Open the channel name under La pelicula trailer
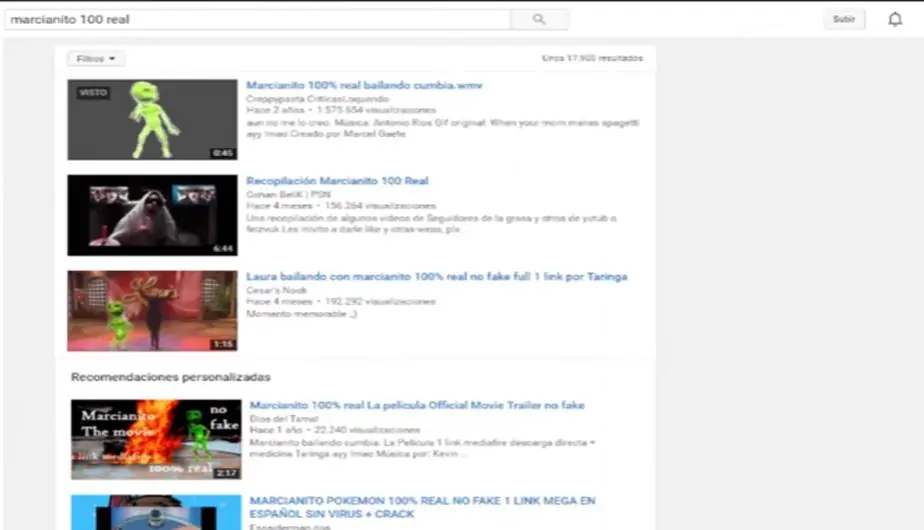The width and height of the screenshot is (924, 530). [284, 419]
